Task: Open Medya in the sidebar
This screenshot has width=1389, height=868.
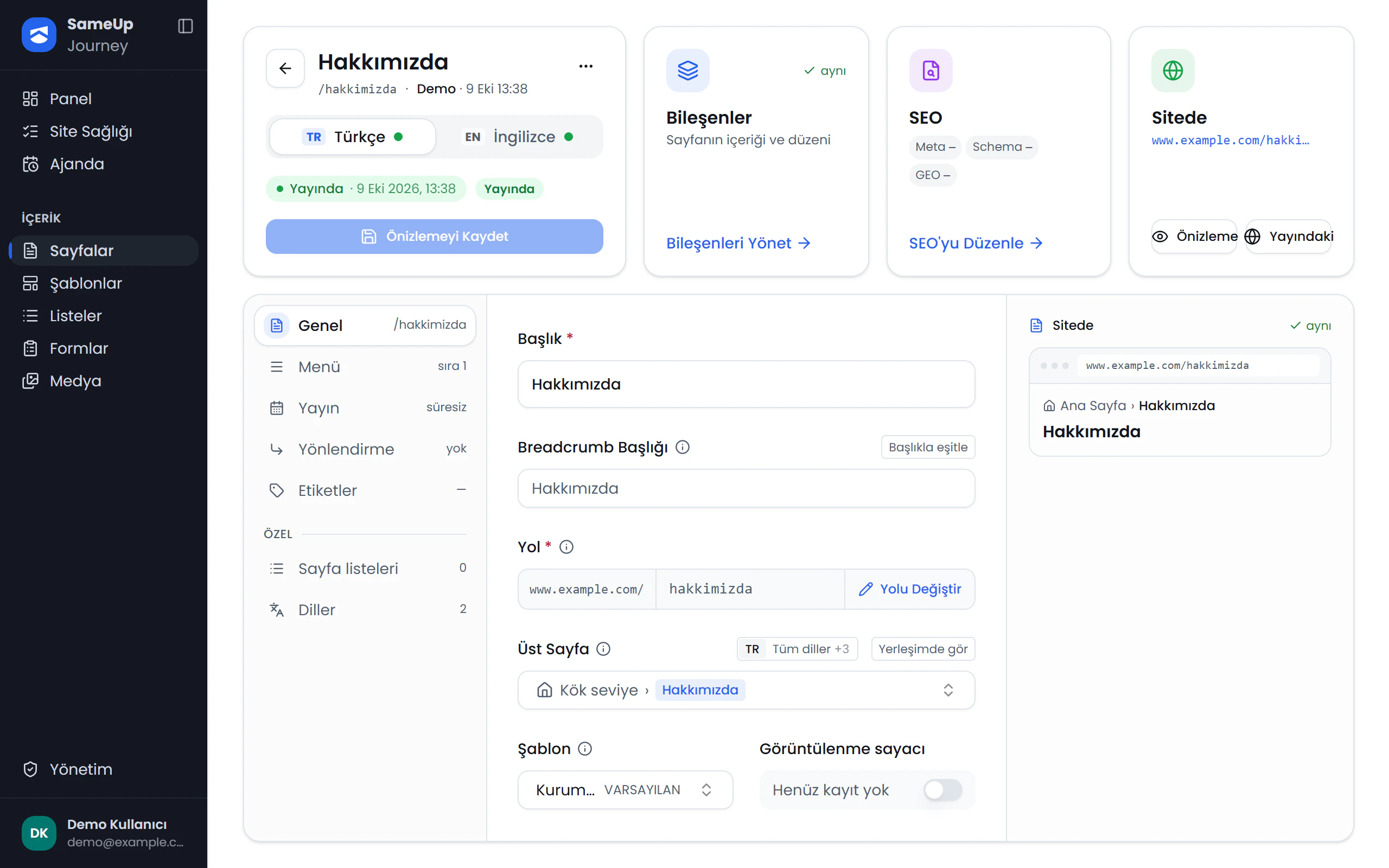Action: coord(104,381)
